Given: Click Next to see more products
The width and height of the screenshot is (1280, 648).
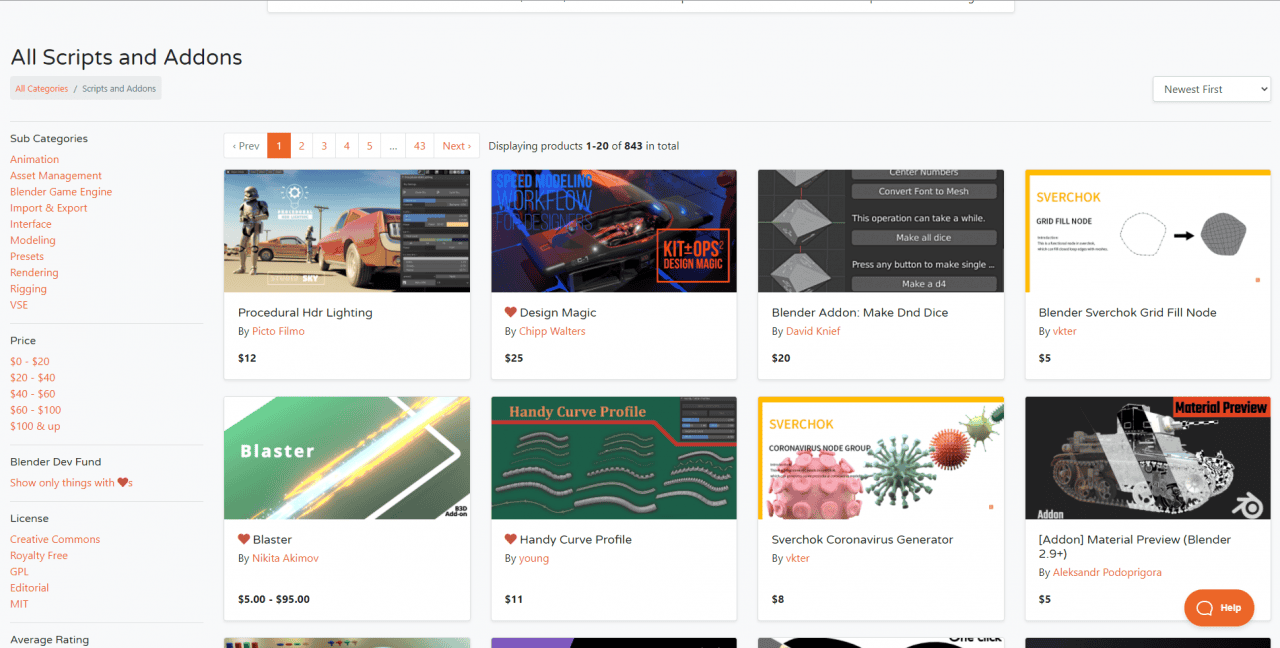Looking at the screenshot, I should pyautogui.click(x=456, y=145).
